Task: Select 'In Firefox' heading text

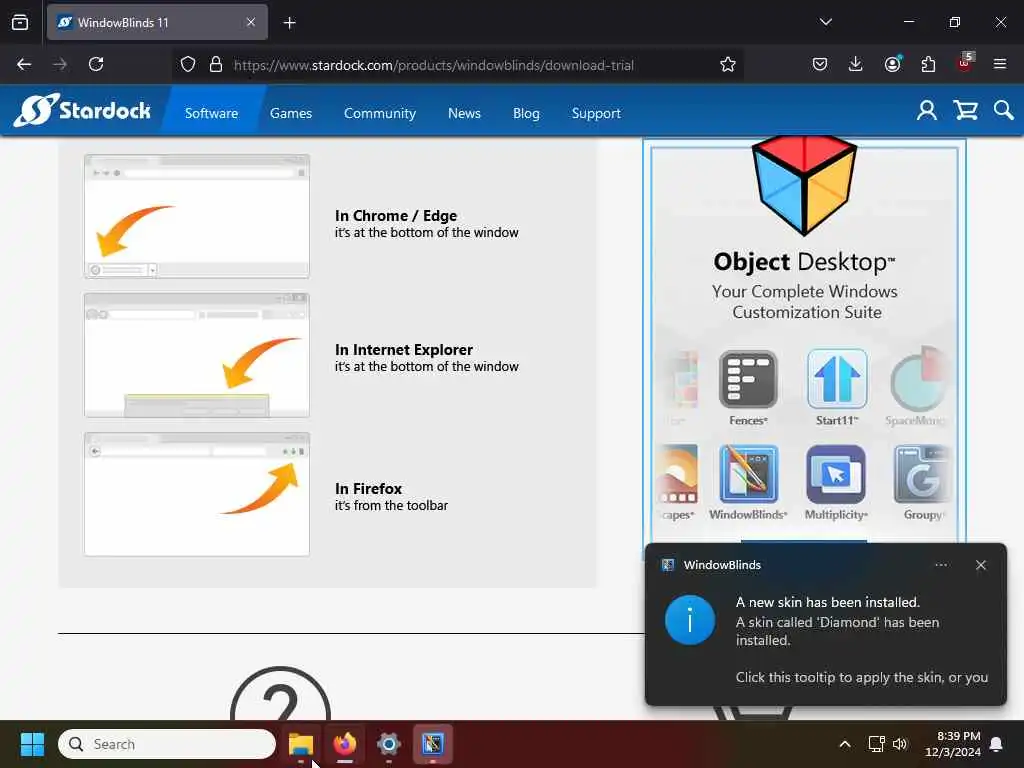Action: [x=368, y=488]
